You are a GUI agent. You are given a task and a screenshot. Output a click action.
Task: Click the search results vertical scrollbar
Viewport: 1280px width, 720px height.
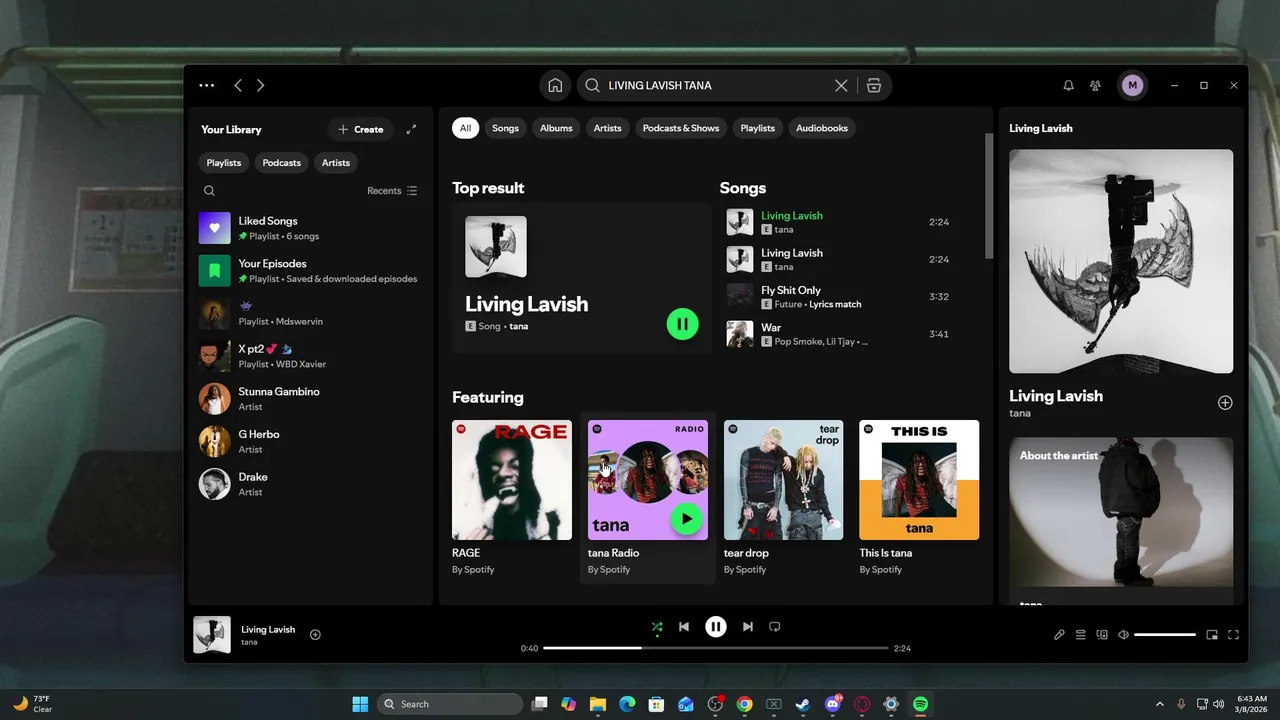989,195
